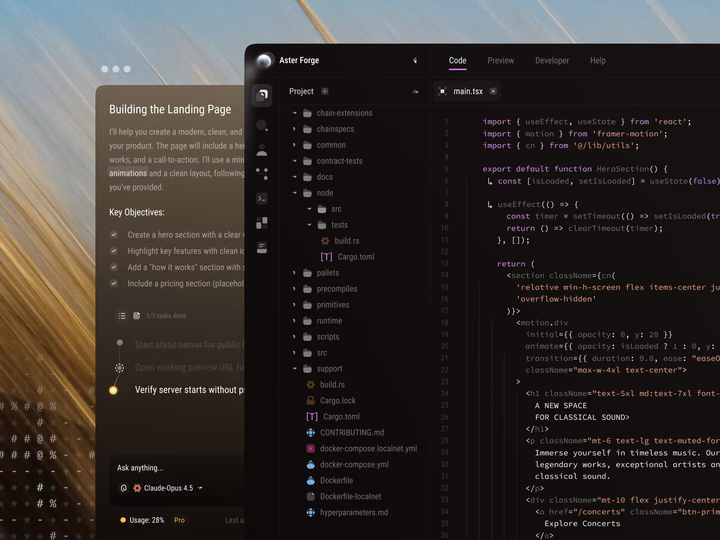Open the Developer menu
The height and width of the screenshot is (540, 720).
point(552,61)
